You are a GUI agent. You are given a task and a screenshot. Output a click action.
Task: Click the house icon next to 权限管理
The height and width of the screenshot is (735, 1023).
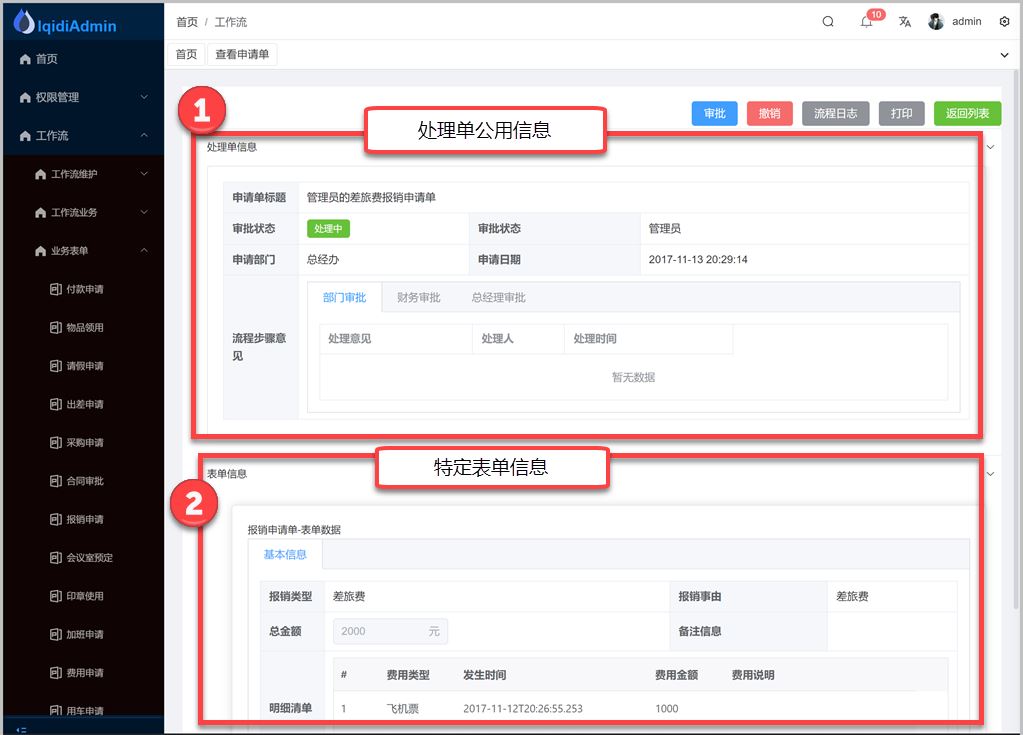(25, 98)
